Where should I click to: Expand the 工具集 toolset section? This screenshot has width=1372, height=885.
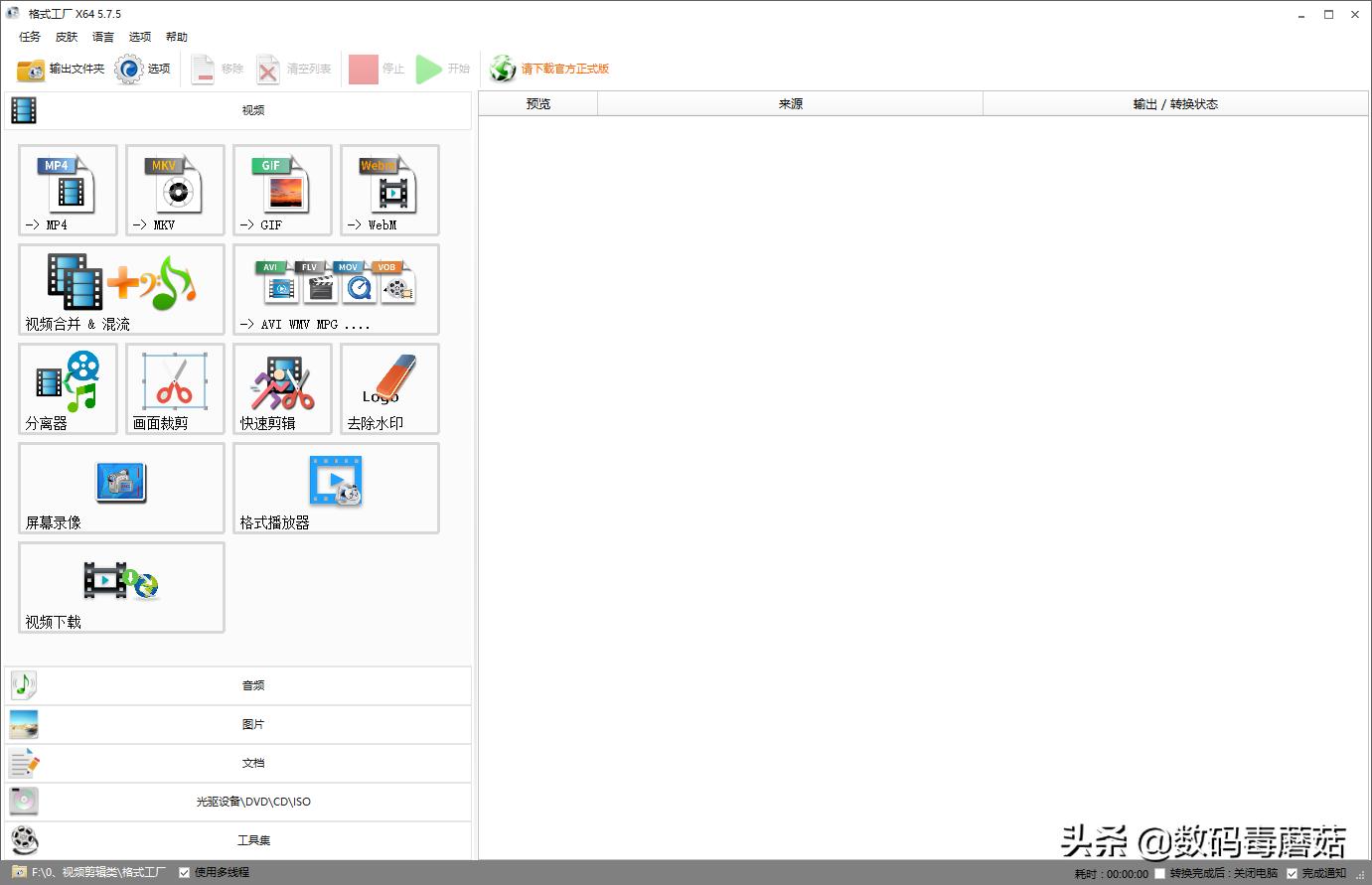252,839
